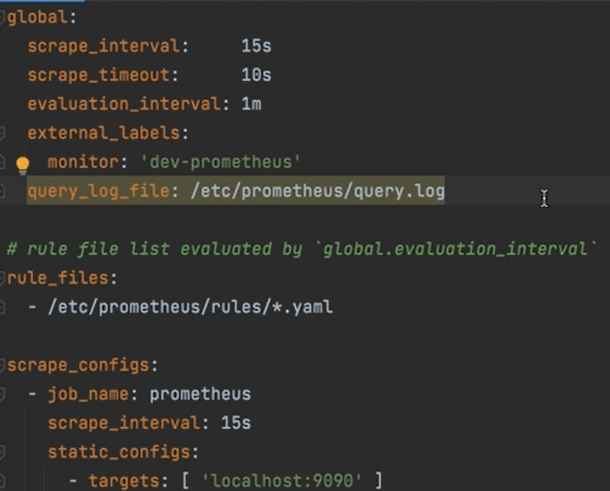Click the highlighted query_log_file key
Viewport: 610px width, 491px height.
tap(98, 191)
